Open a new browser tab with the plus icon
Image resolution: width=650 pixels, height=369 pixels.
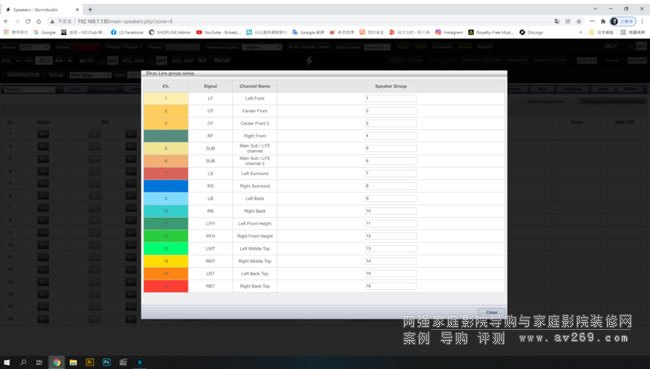(x=90, y=10)
